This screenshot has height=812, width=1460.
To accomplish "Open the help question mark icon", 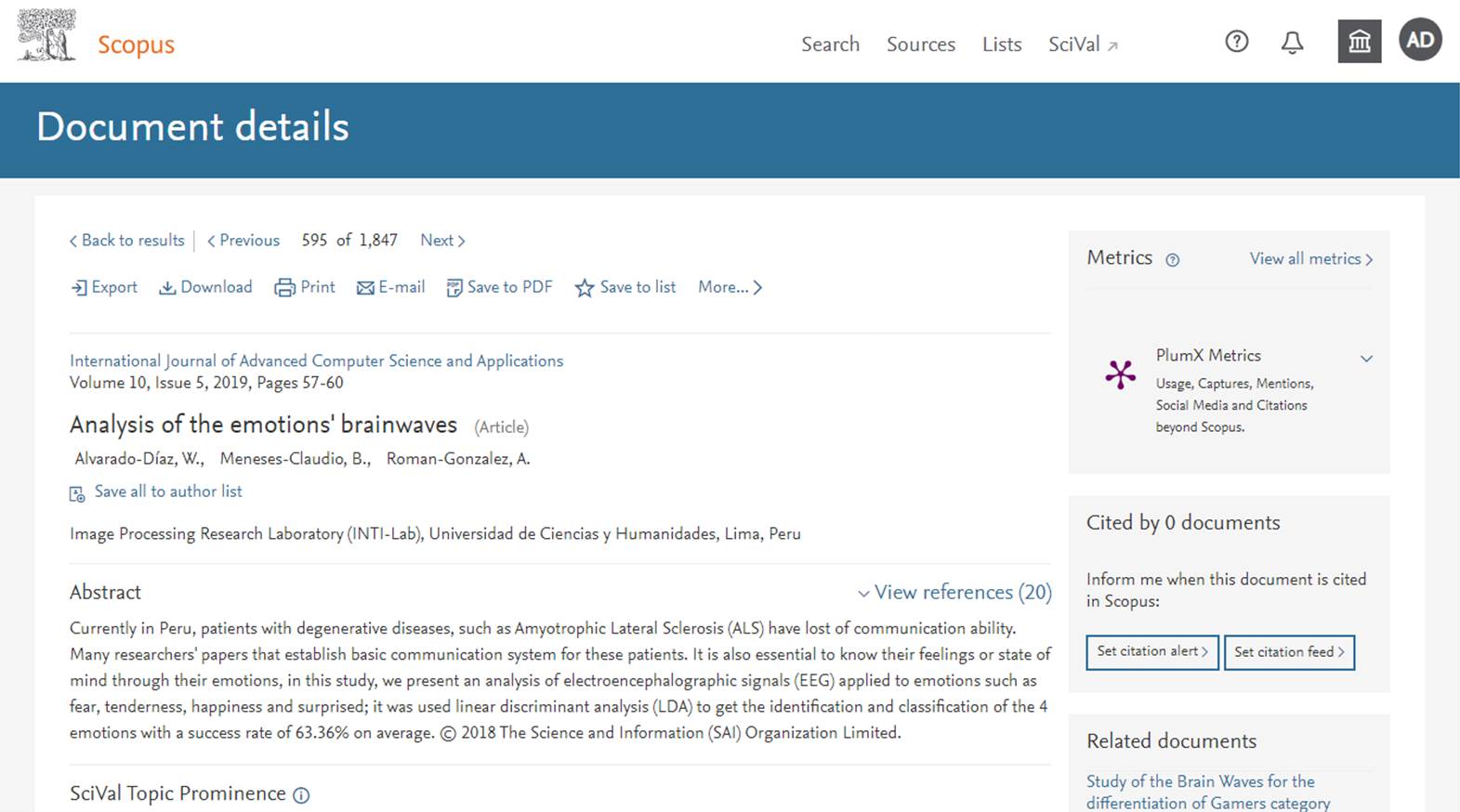I will pos(1236,41).
